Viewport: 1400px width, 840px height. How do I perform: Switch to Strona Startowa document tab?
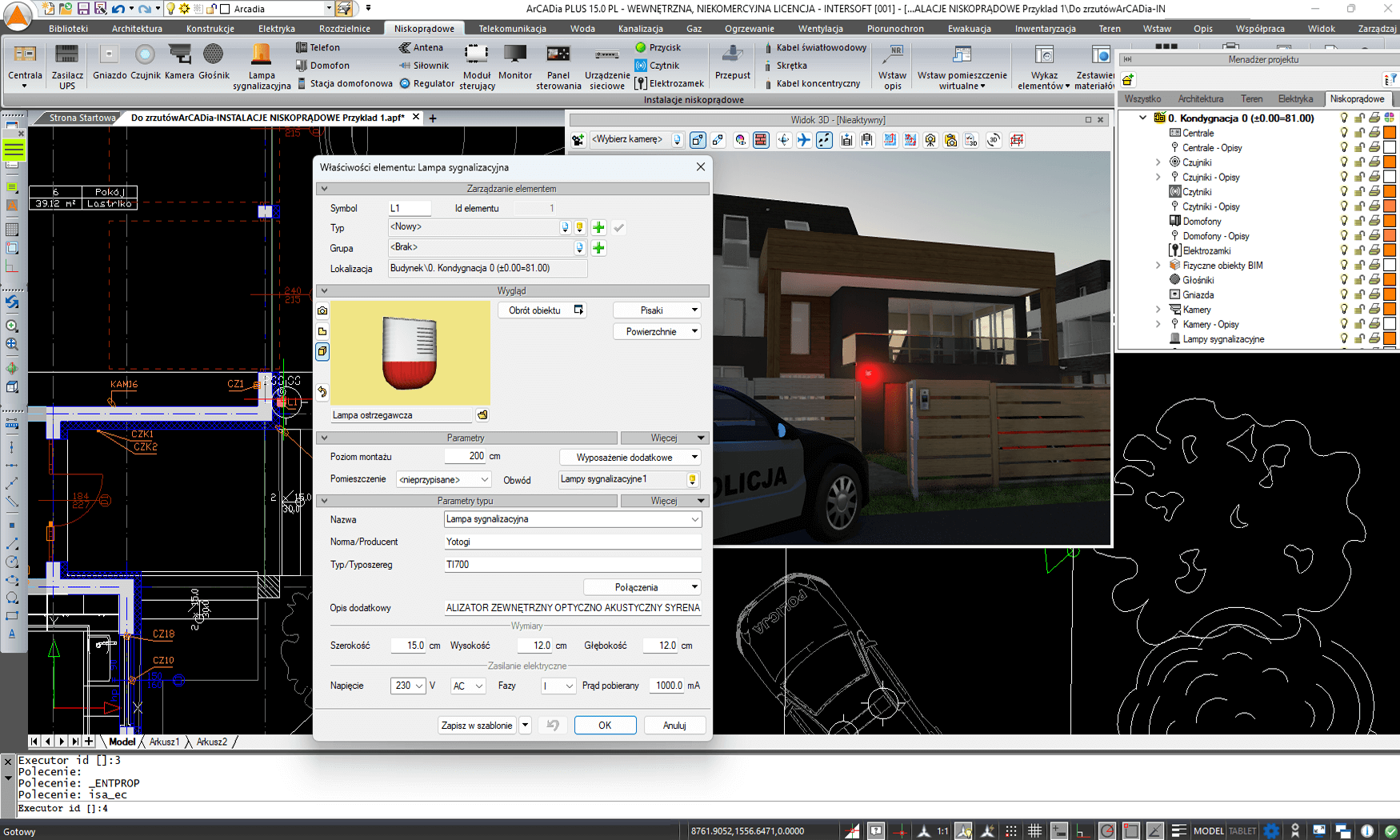82,118
